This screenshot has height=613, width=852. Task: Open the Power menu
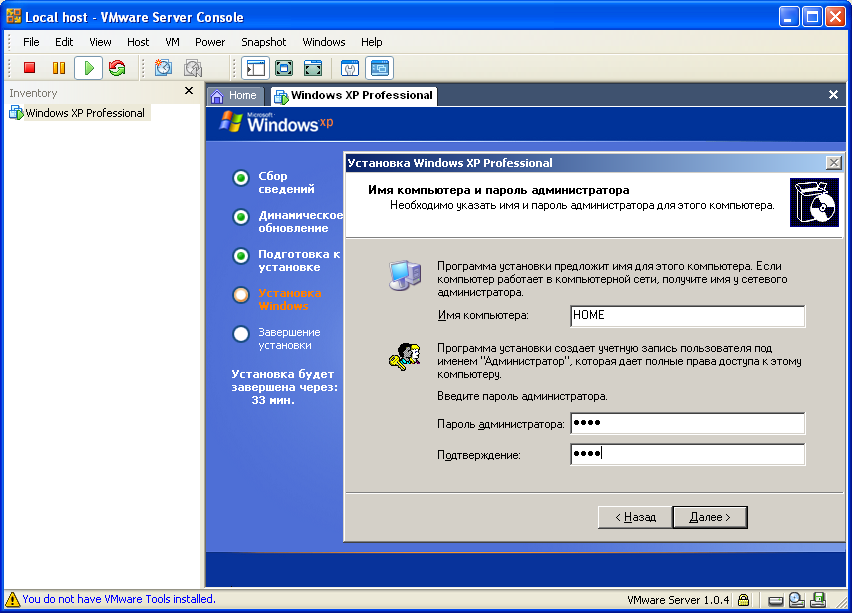pyautogui.click(x=210, y=42)
